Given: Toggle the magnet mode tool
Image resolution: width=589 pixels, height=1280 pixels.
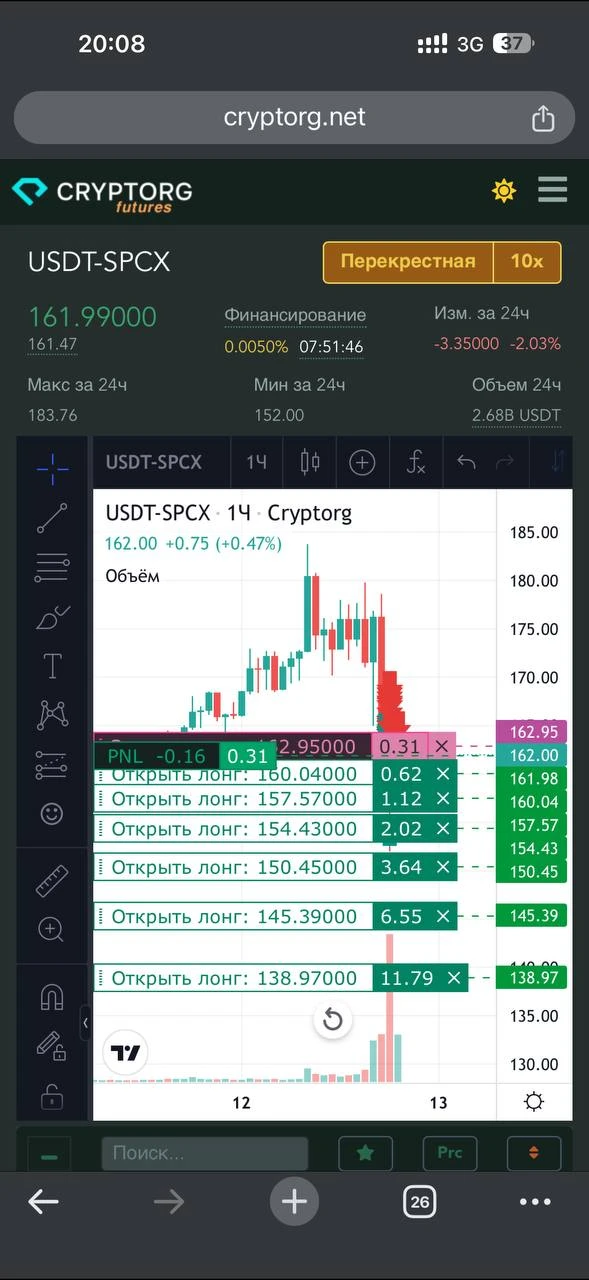Looking at the screenshot, I should tap(52, 996).
